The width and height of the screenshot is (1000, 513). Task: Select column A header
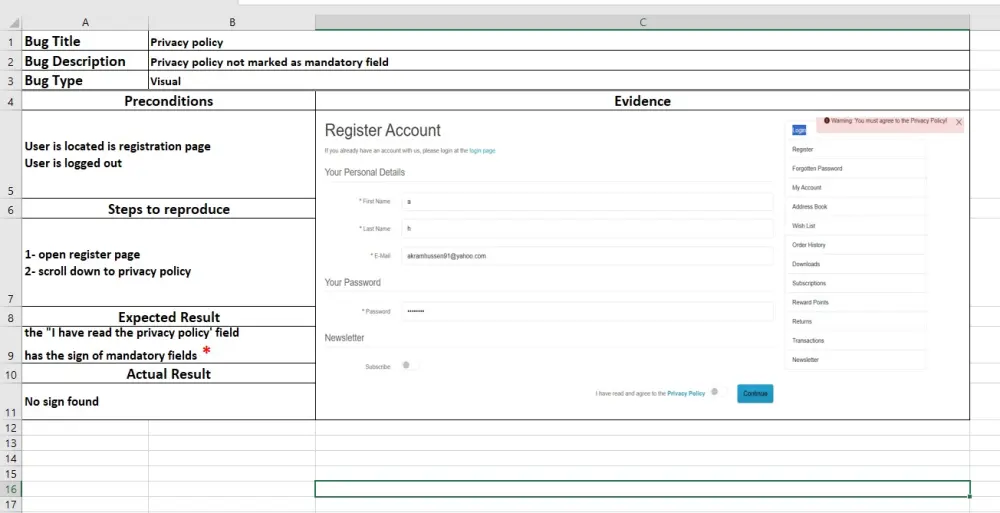pyautogui.click(x=85, y=23)
